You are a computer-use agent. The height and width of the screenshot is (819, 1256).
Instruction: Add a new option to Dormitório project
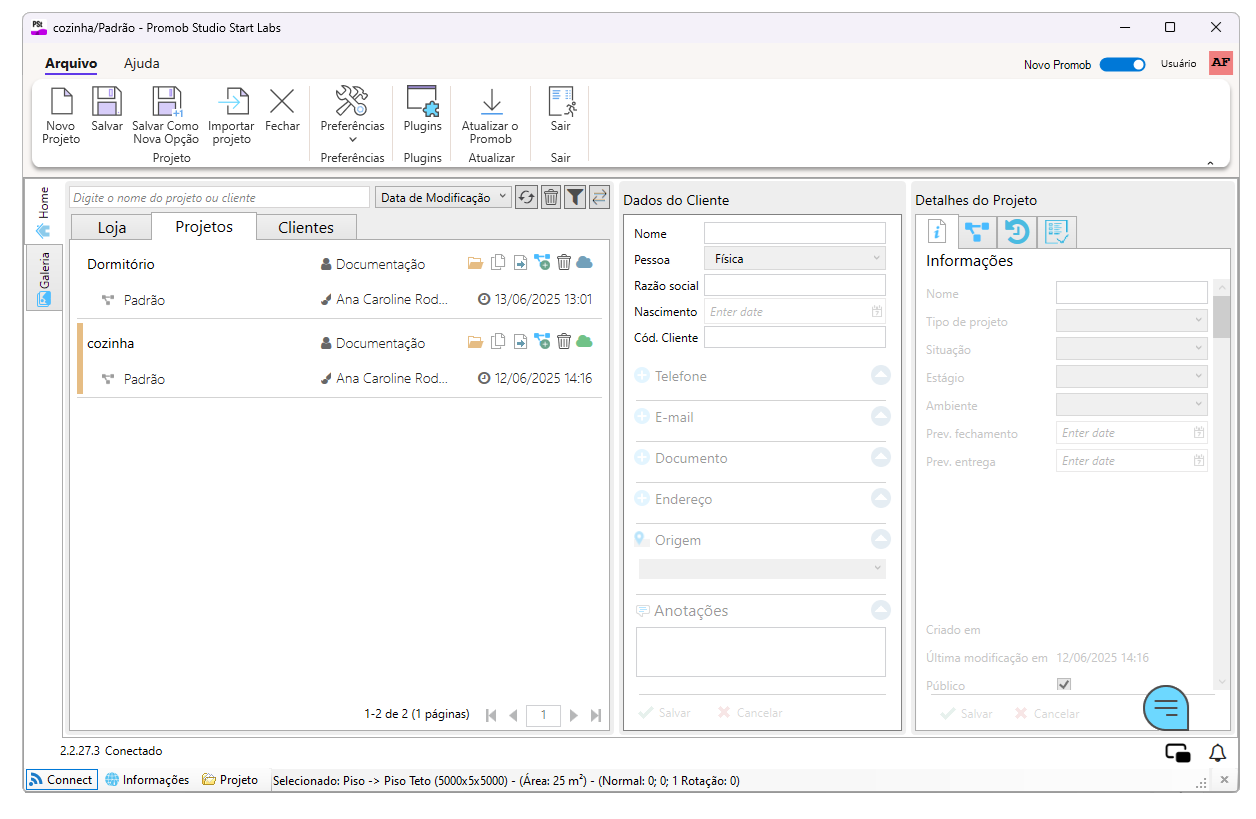(x=542, y=263)
